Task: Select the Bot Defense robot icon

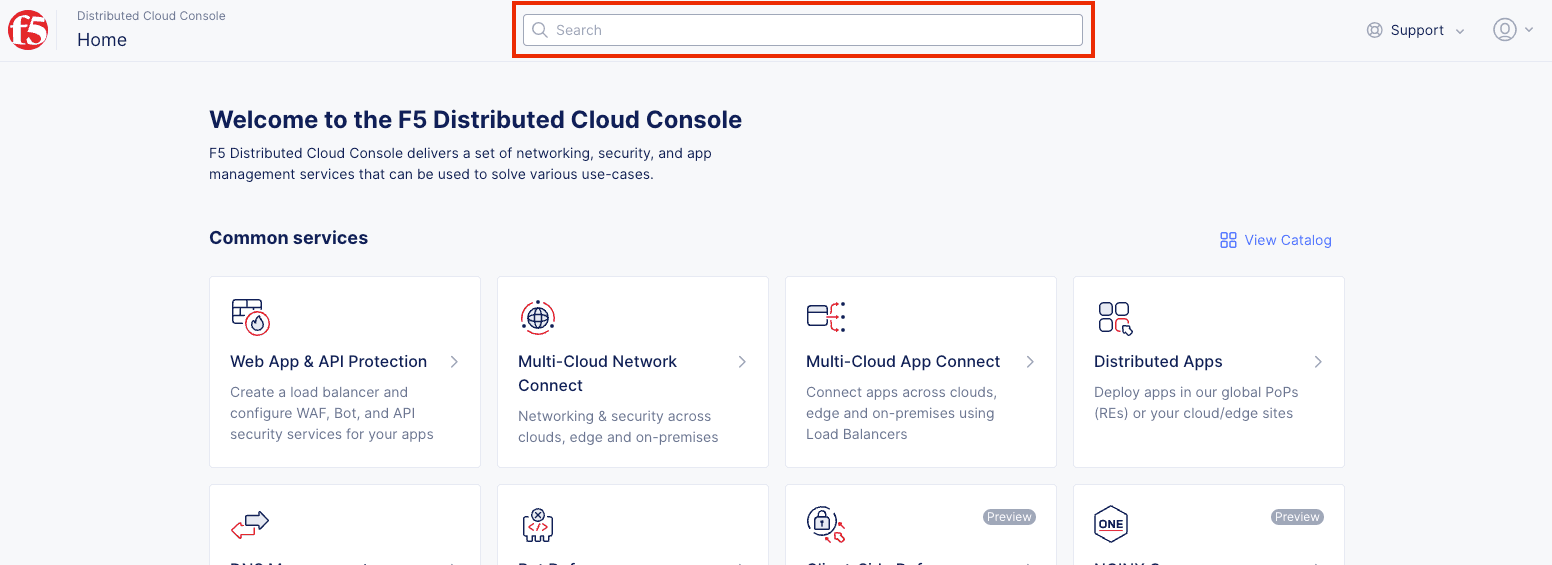Action: click(x=538, y=524)
